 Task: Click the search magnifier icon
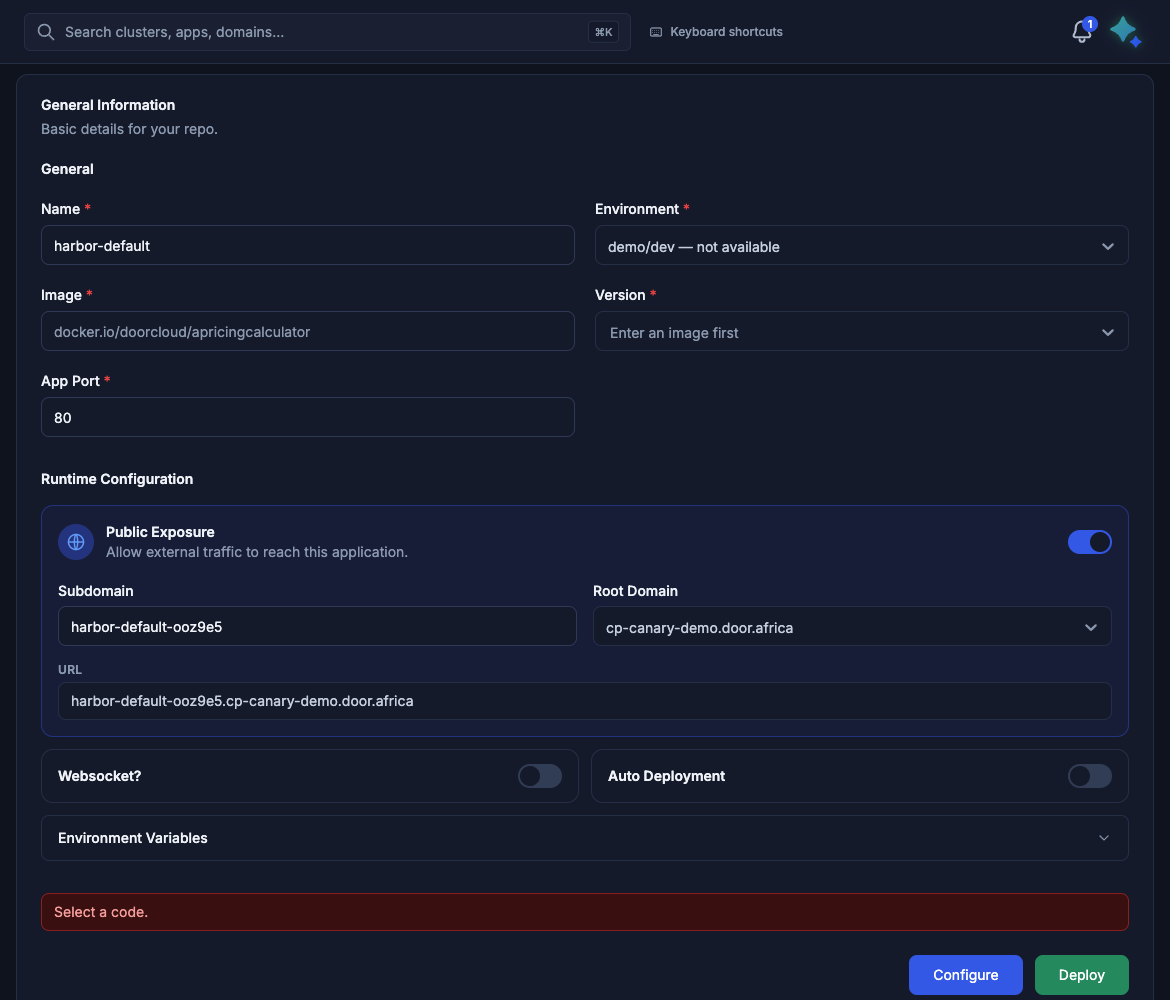tap(46, 32)
